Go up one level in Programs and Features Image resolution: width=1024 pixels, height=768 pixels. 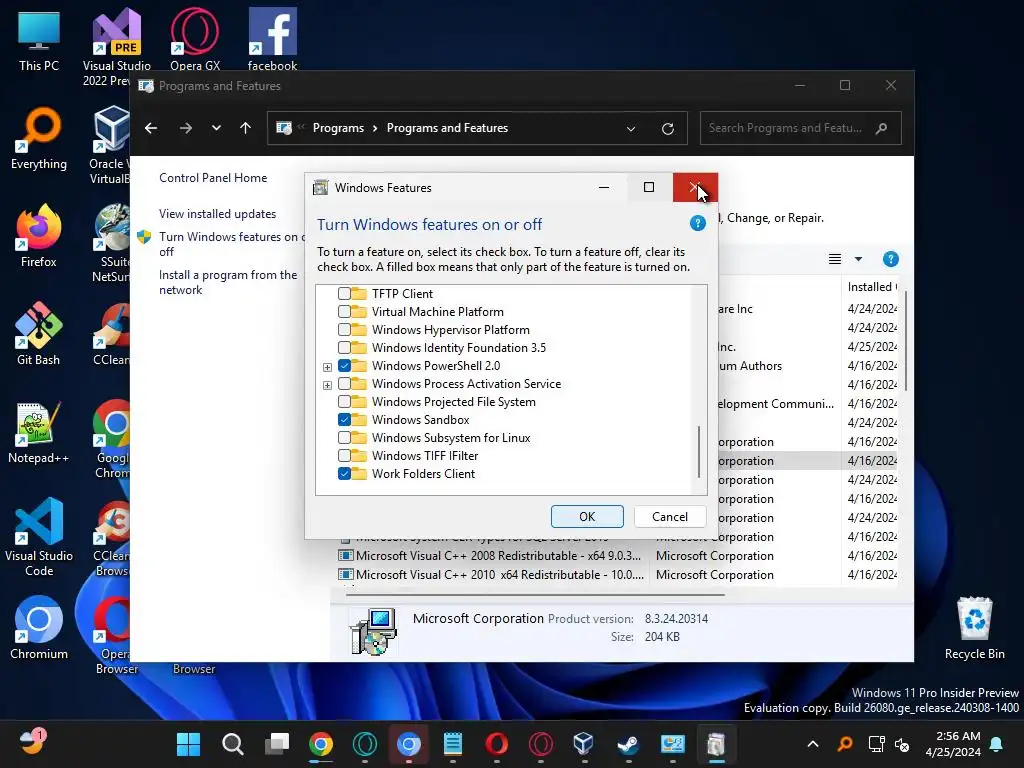pyautogui.click(x=246, y=128)
